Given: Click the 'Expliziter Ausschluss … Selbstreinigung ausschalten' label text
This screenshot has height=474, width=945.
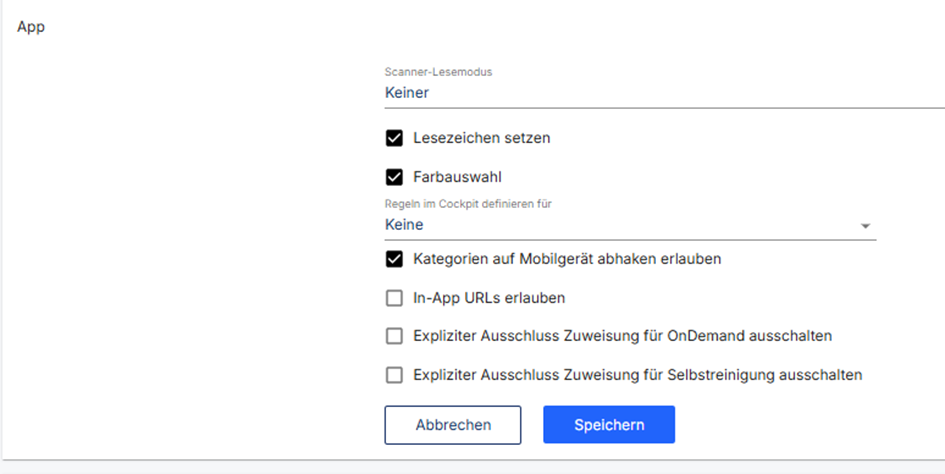Looking at the screenshot, I should pyautogui.click(x=638, y=375).
